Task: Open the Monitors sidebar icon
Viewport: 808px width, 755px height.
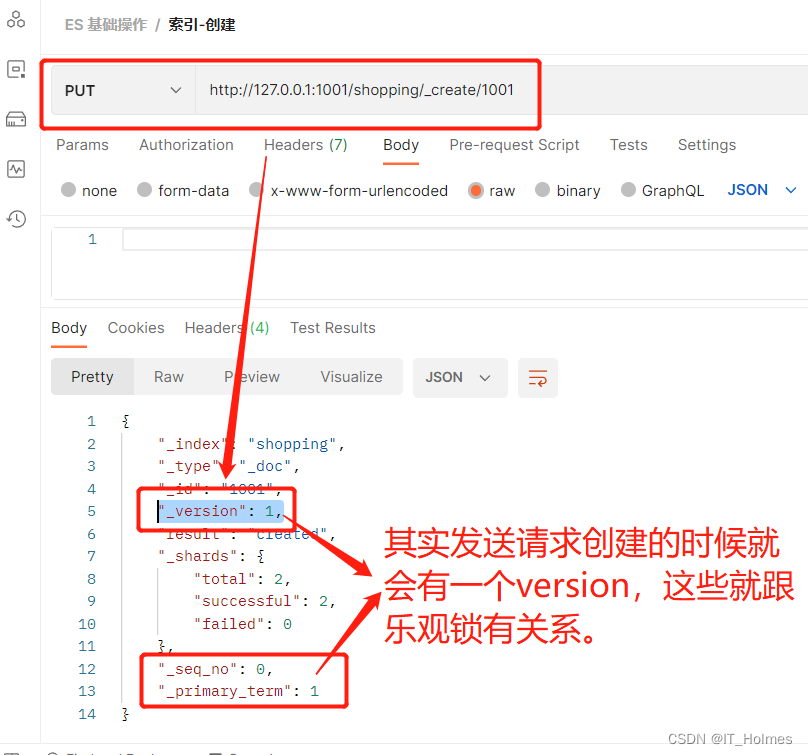Action: click(16, 169)
